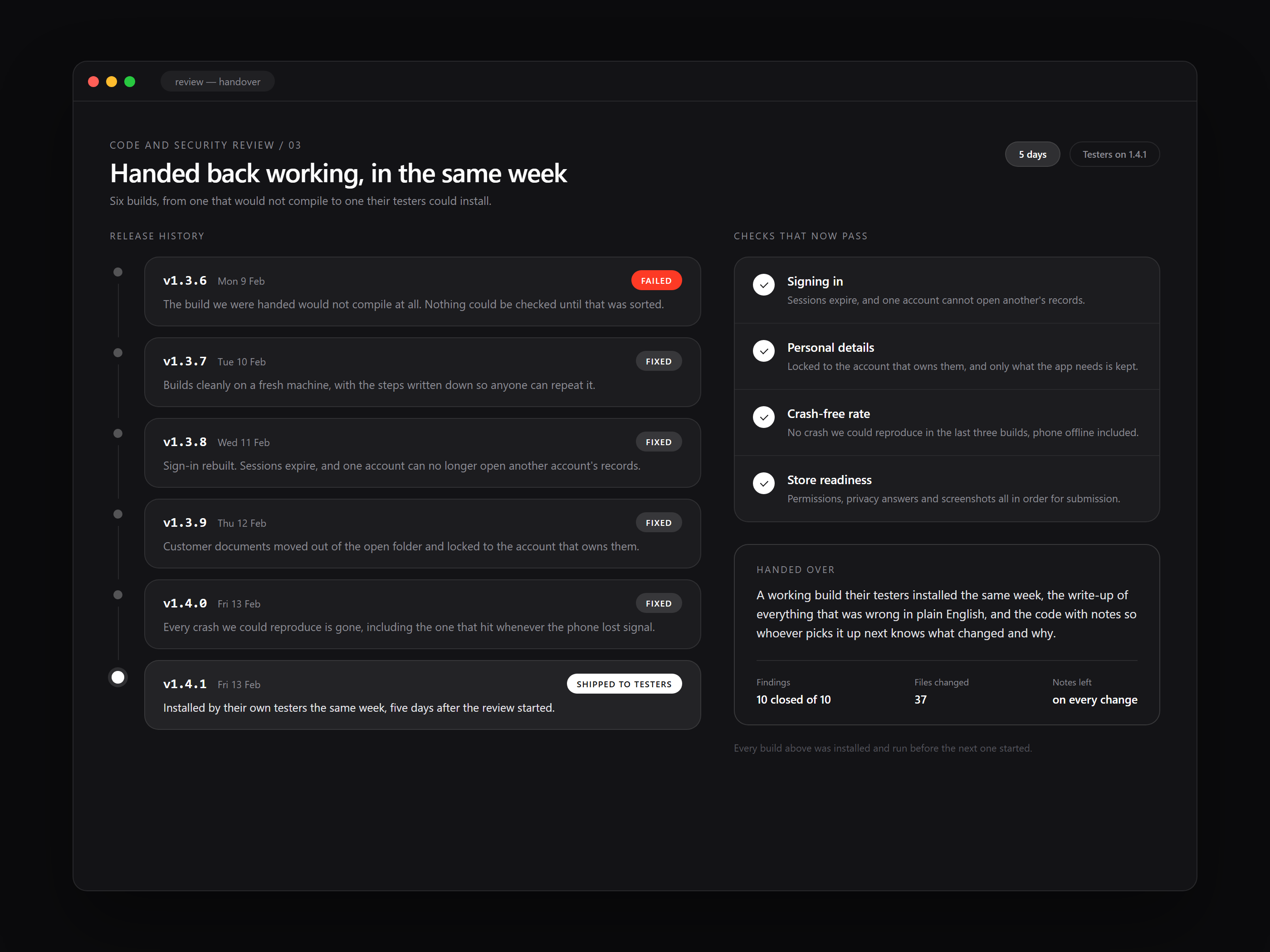Click the v1.3.9 version label
This screenshot has width=1270, height=952.
(185, 523)
